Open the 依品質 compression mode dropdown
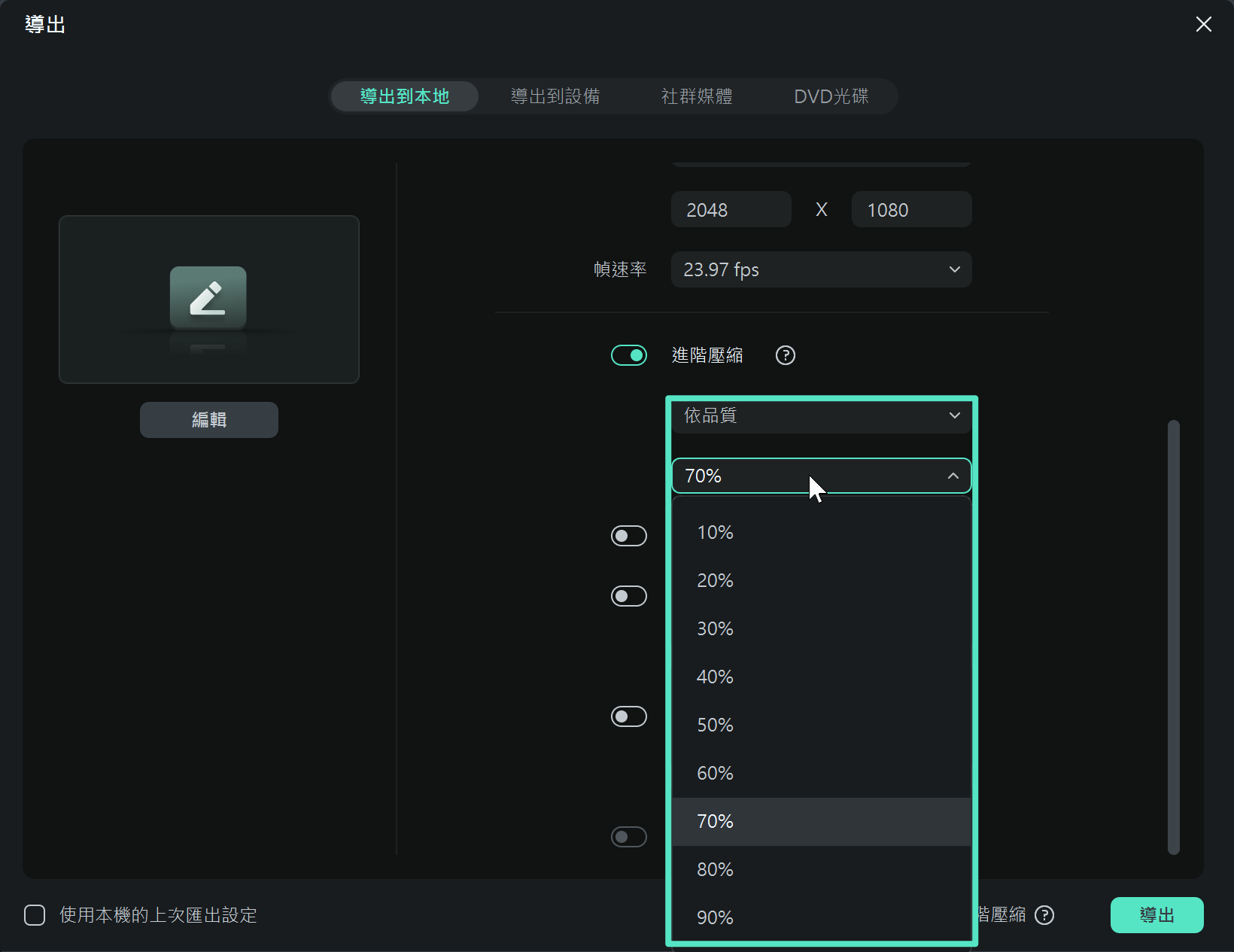The image size is (1234, 952). [822, 416]
